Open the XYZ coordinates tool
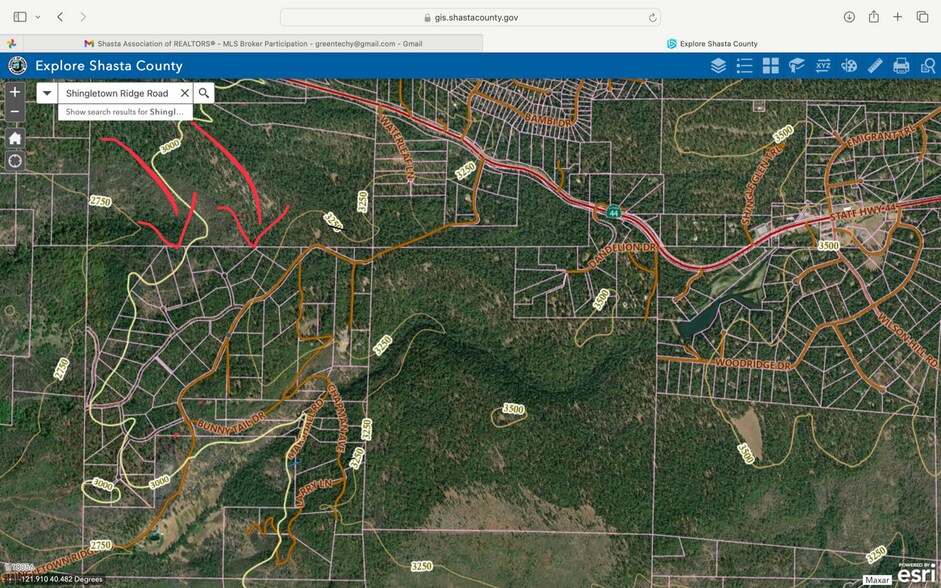Screen dimensions: 941x588 pos(823,65)
